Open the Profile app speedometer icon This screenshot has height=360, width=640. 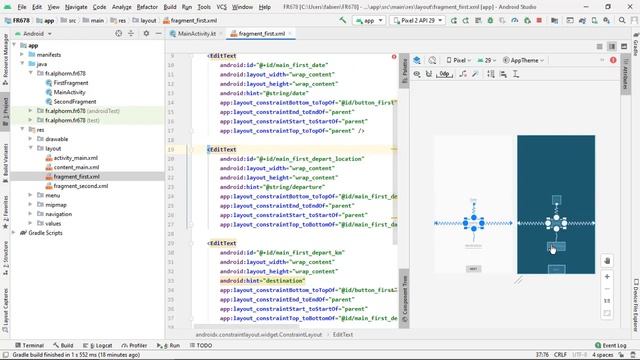(x=515, y=20)
